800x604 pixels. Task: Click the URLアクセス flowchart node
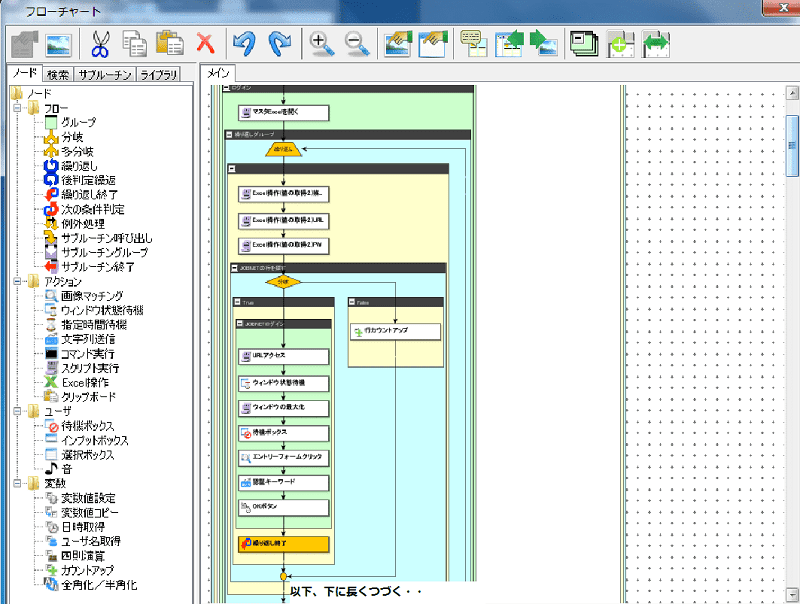coord(284,356)
